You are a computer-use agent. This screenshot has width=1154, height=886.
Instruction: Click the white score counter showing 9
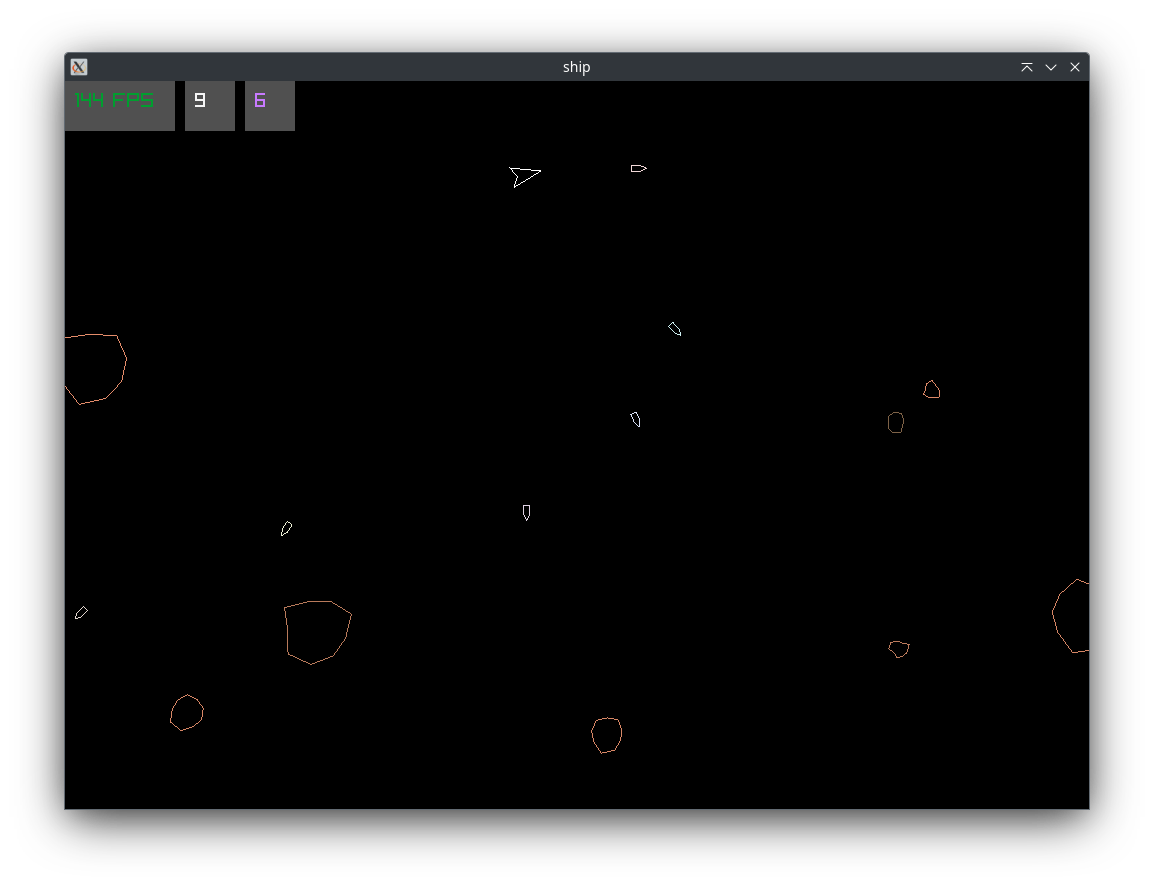pyautogui.click(x=210, y=106)
